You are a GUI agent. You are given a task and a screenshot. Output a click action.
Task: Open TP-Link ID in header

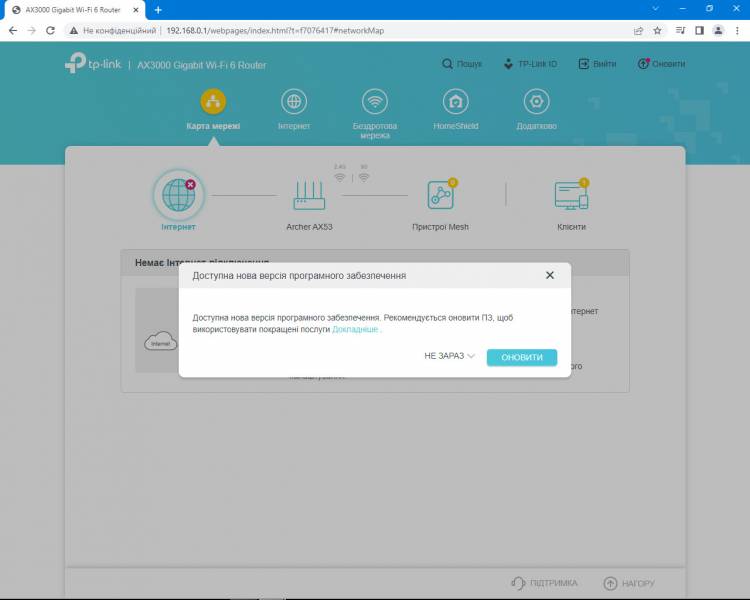pos(530,64)
